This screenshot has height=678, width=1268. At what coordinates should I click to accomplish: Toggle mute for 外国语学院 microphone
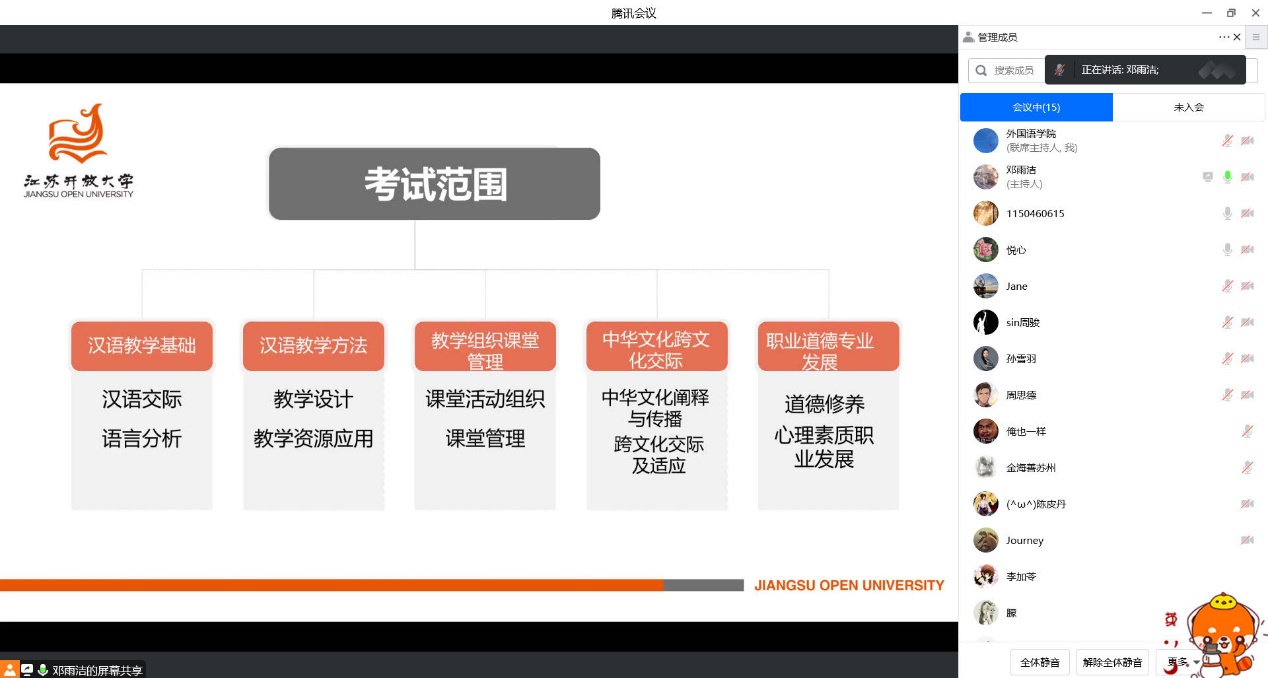click(x=1227, y=141)
